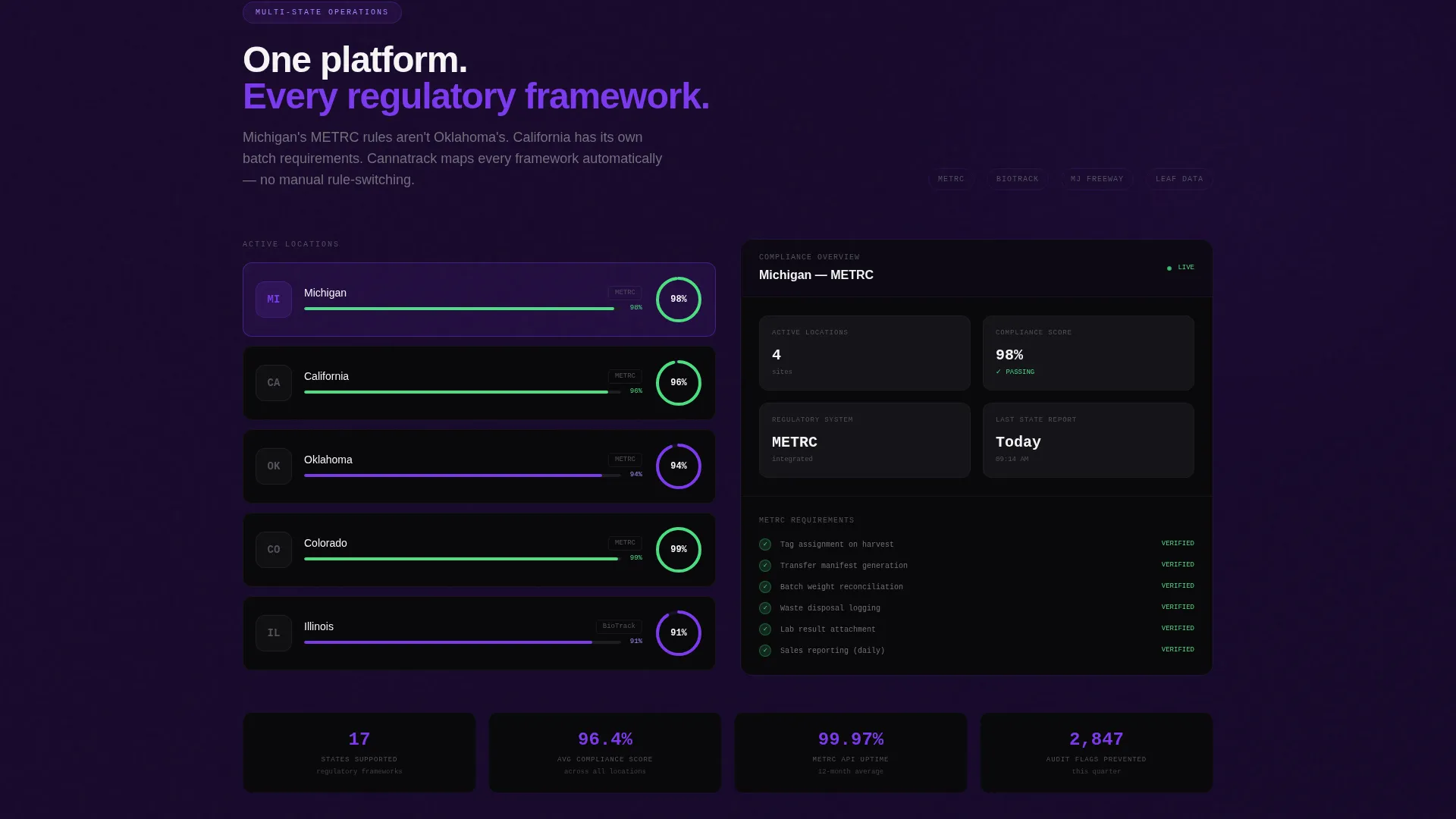Click the 'Waste disposal logging' requirement text
The height and width of the screenshot is (819, 1456).
tap(830, 608)
